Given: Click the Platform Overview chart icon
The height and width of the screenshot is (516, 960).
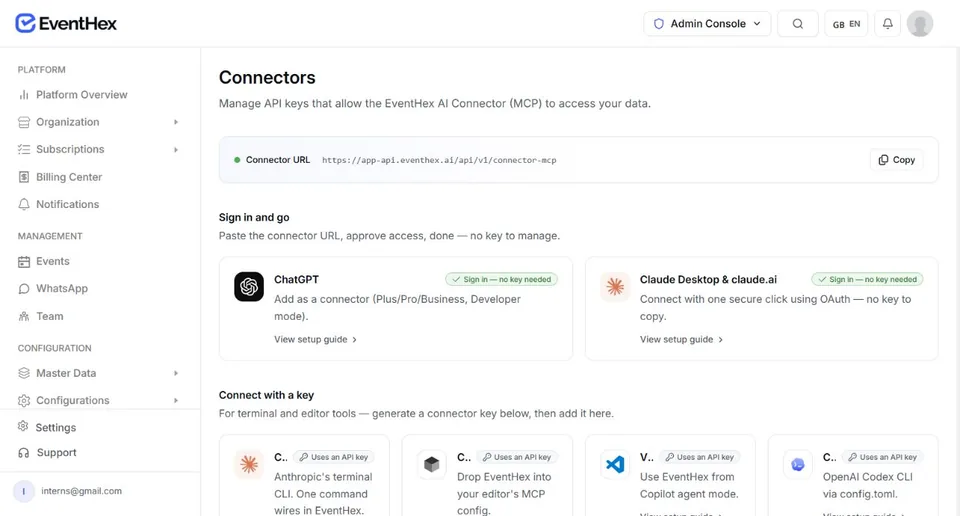Looking at the screenshot, I should (x=24, y=94).
